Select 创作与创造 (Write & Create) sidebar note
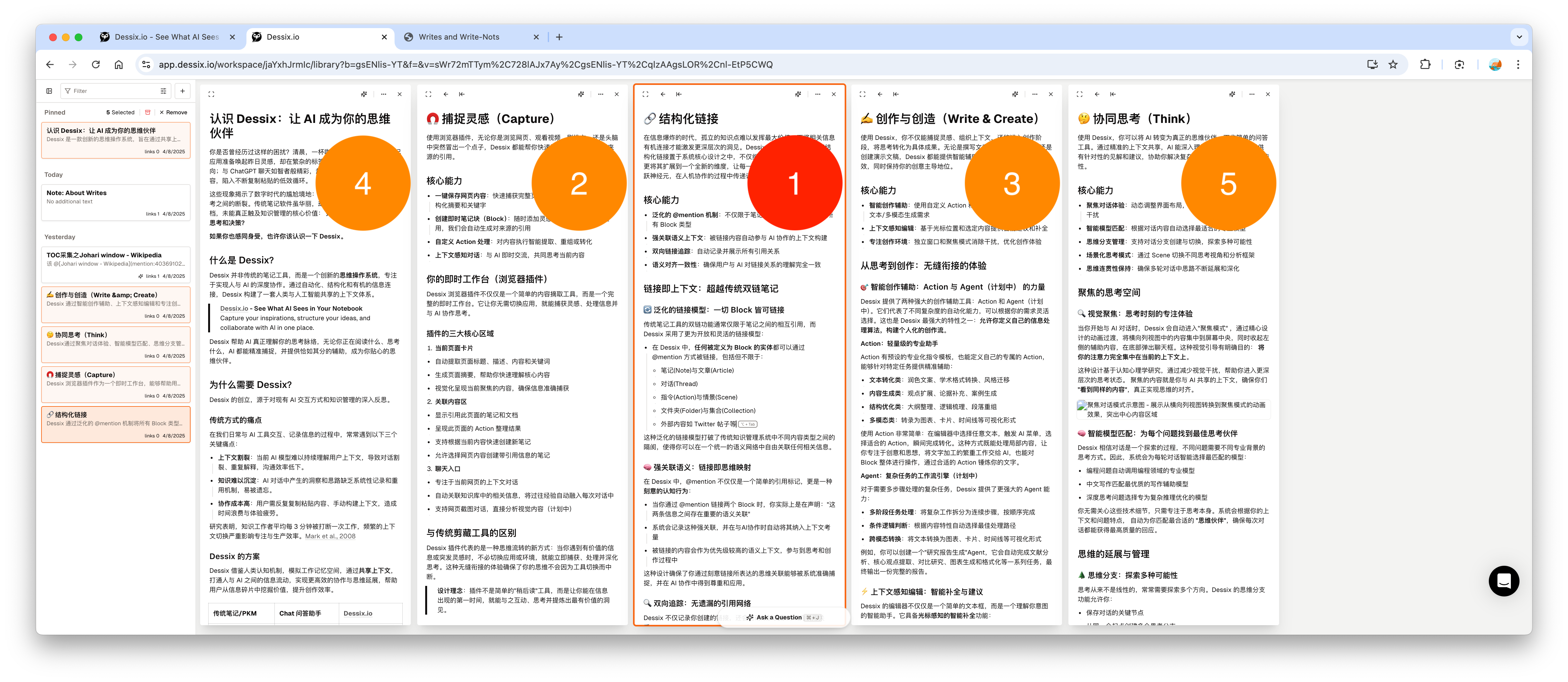The width and height of the screenshot is (1568, 682). coord(116,305)
